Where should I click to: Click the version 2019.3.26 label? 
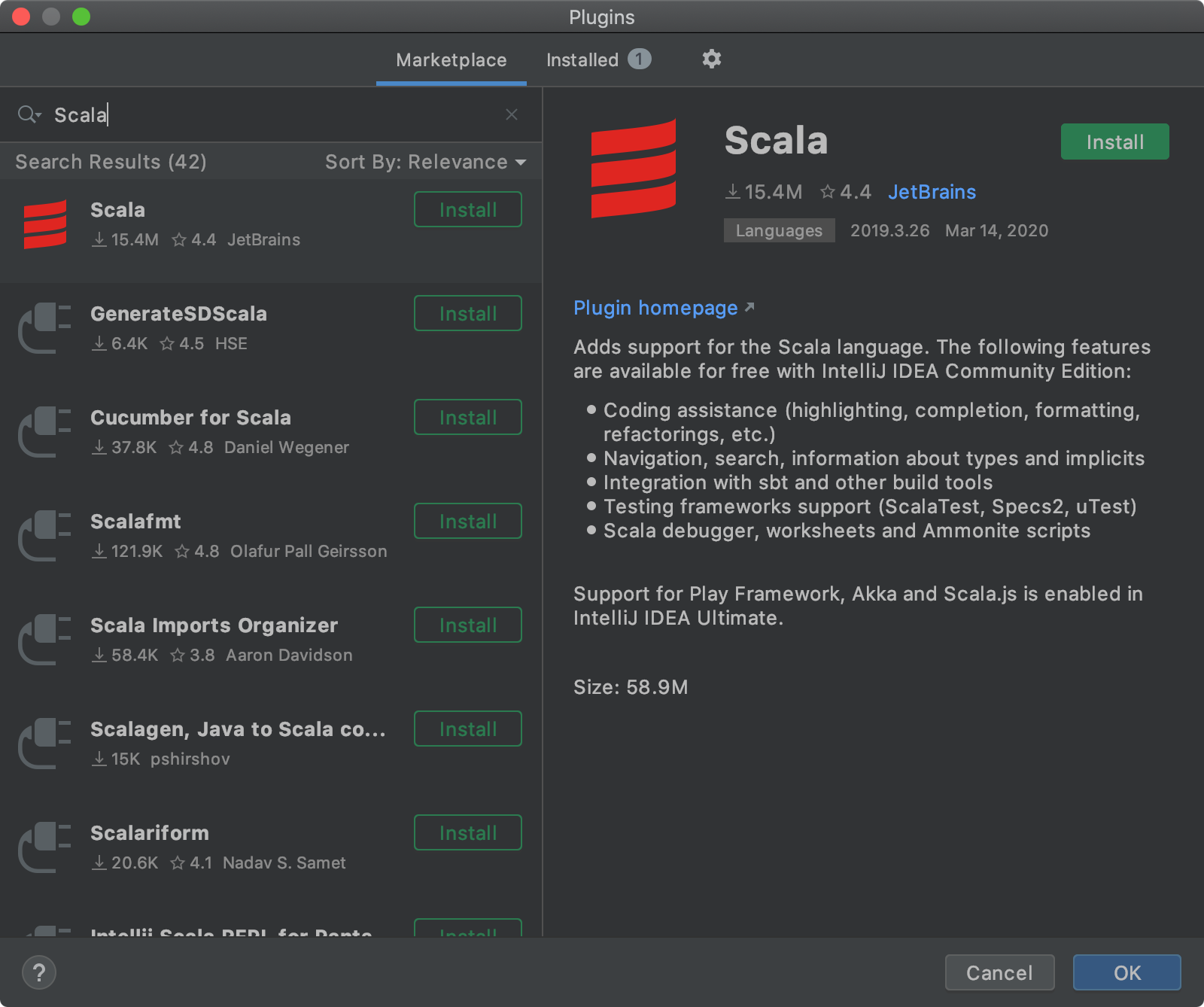889,230
